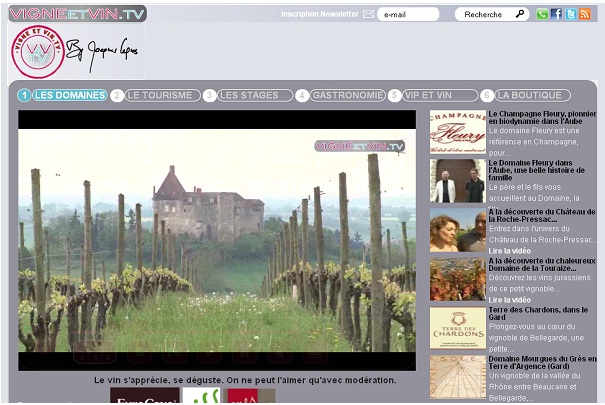Click 'Le domaine Fleury est une référence' excerpt
This screenshot has width=605, height=405.
pyautogui.click(x=534, y=142)
